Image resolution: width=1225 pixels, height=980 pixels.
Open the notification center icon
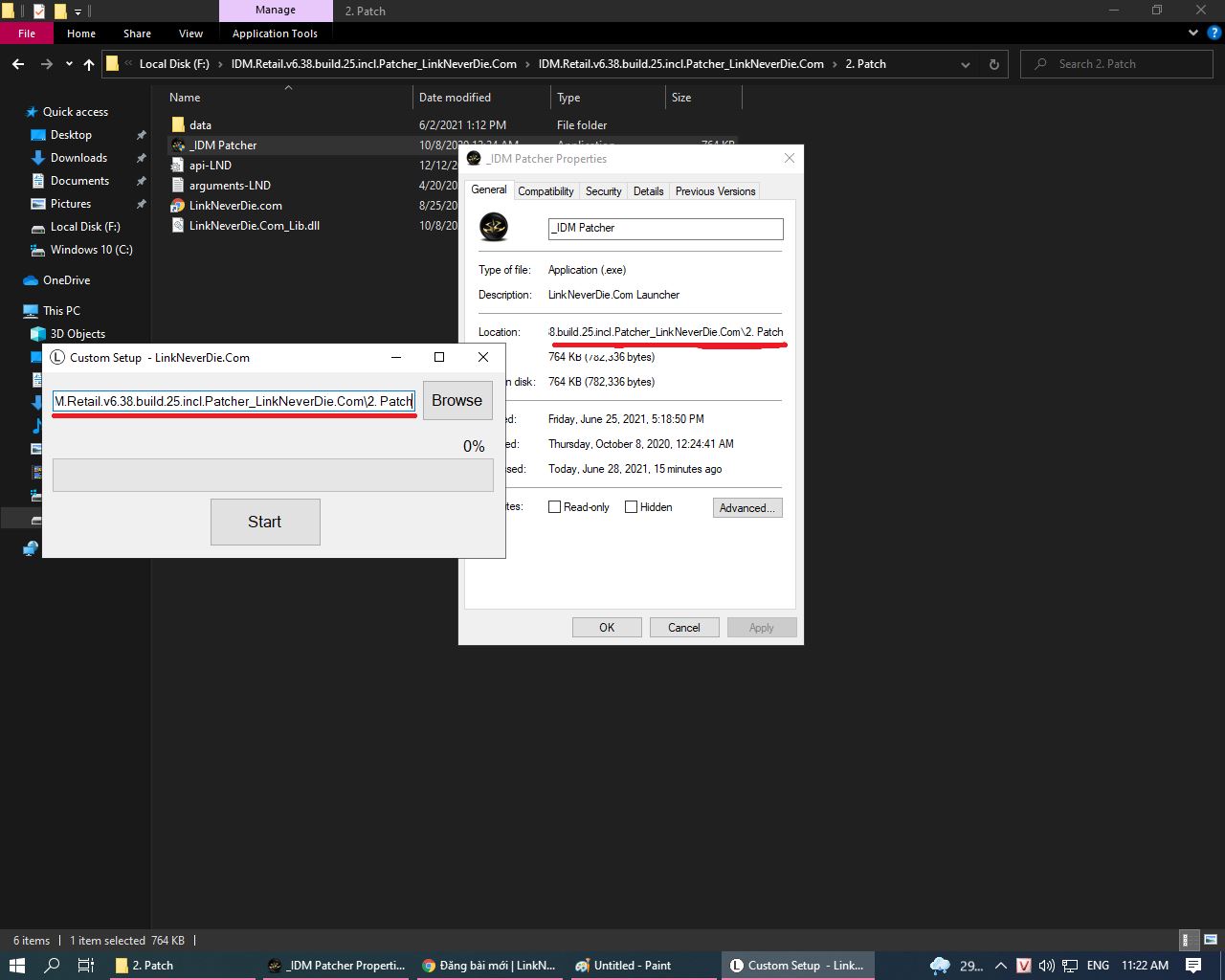1193,966
